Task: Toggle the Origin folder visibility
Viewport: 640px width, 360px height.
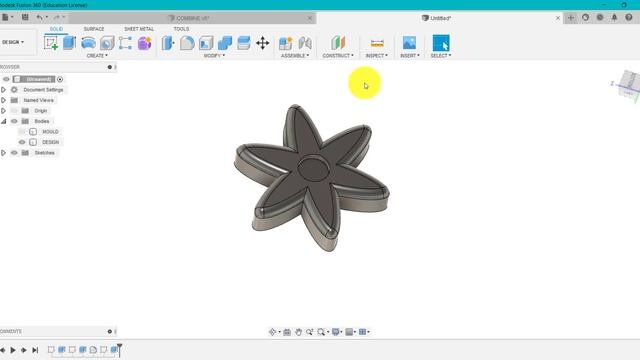Action: (x=14, y=111)
